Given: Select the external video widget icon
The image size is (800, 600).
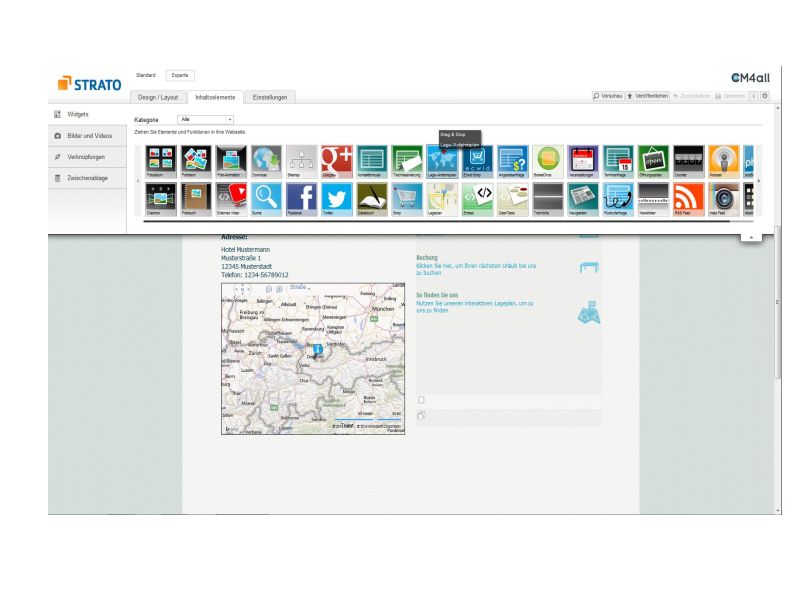Looking at the screenshot, I should tap(231, 199).
